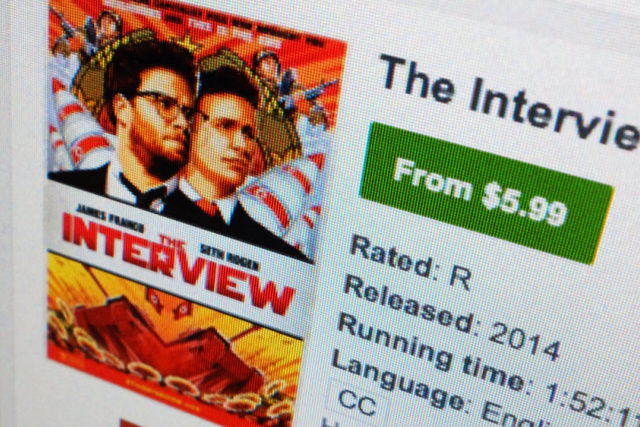Open The Interview movie title heading
Image resolution: width=640 pixels, height=427 pixels.
point(509,99)
